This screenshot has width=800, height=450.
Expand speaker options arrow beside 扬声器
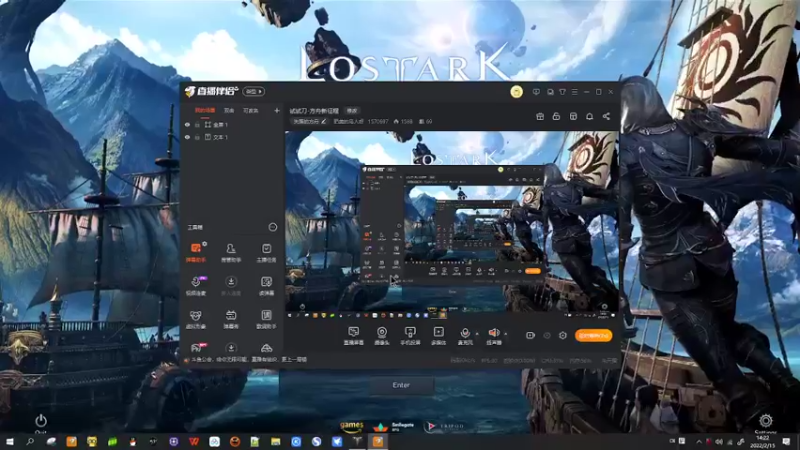[505, 334]
